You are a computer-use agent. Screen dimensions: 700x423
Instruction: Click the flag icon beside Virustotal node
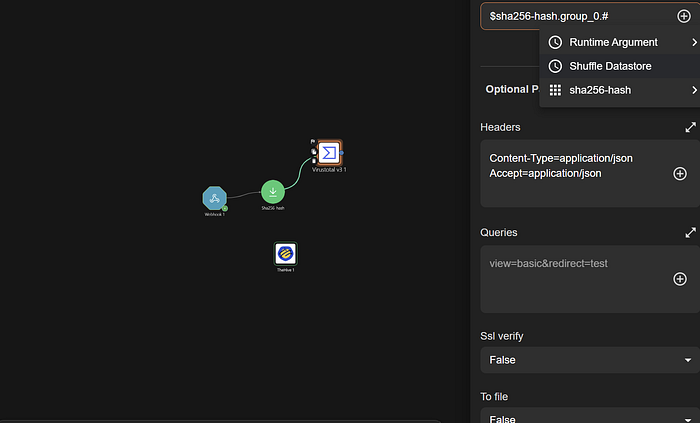click(x=313, y=141)
